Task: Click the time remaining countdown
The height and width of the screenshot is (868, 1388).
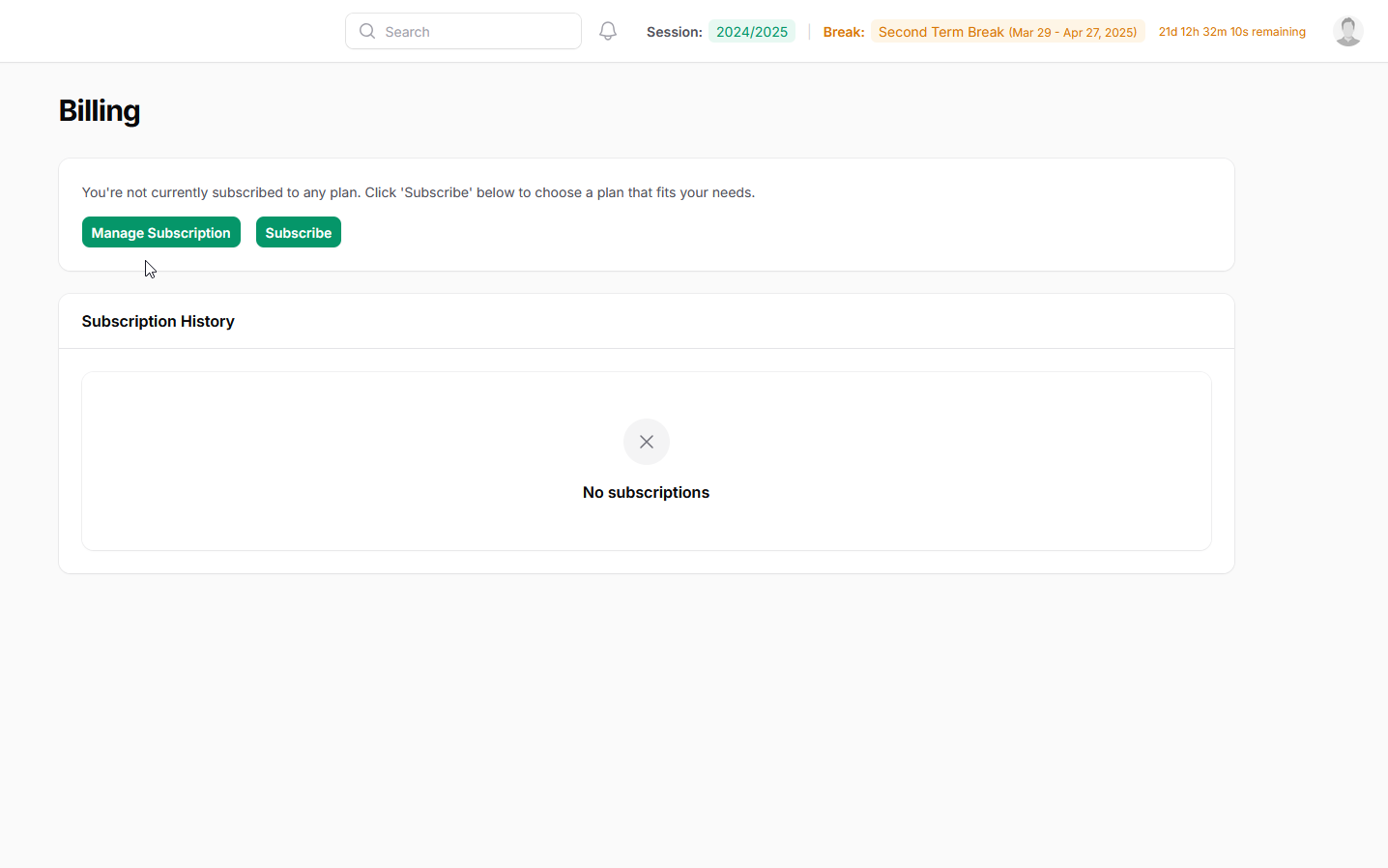Action: [1231, 32]
